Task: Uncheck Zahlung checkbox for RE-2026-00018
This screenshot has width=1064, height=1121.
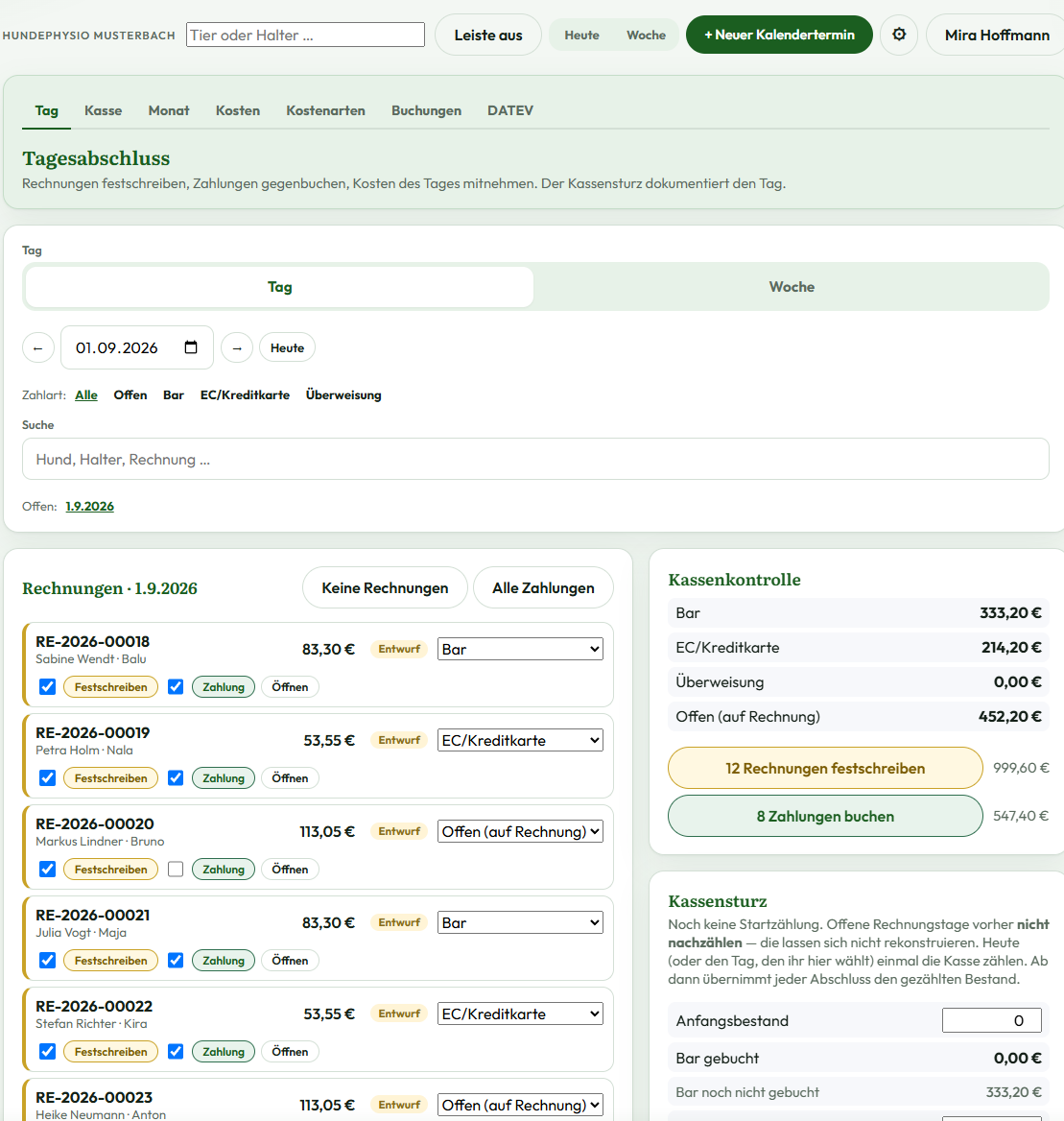Action: coord(175,686)
